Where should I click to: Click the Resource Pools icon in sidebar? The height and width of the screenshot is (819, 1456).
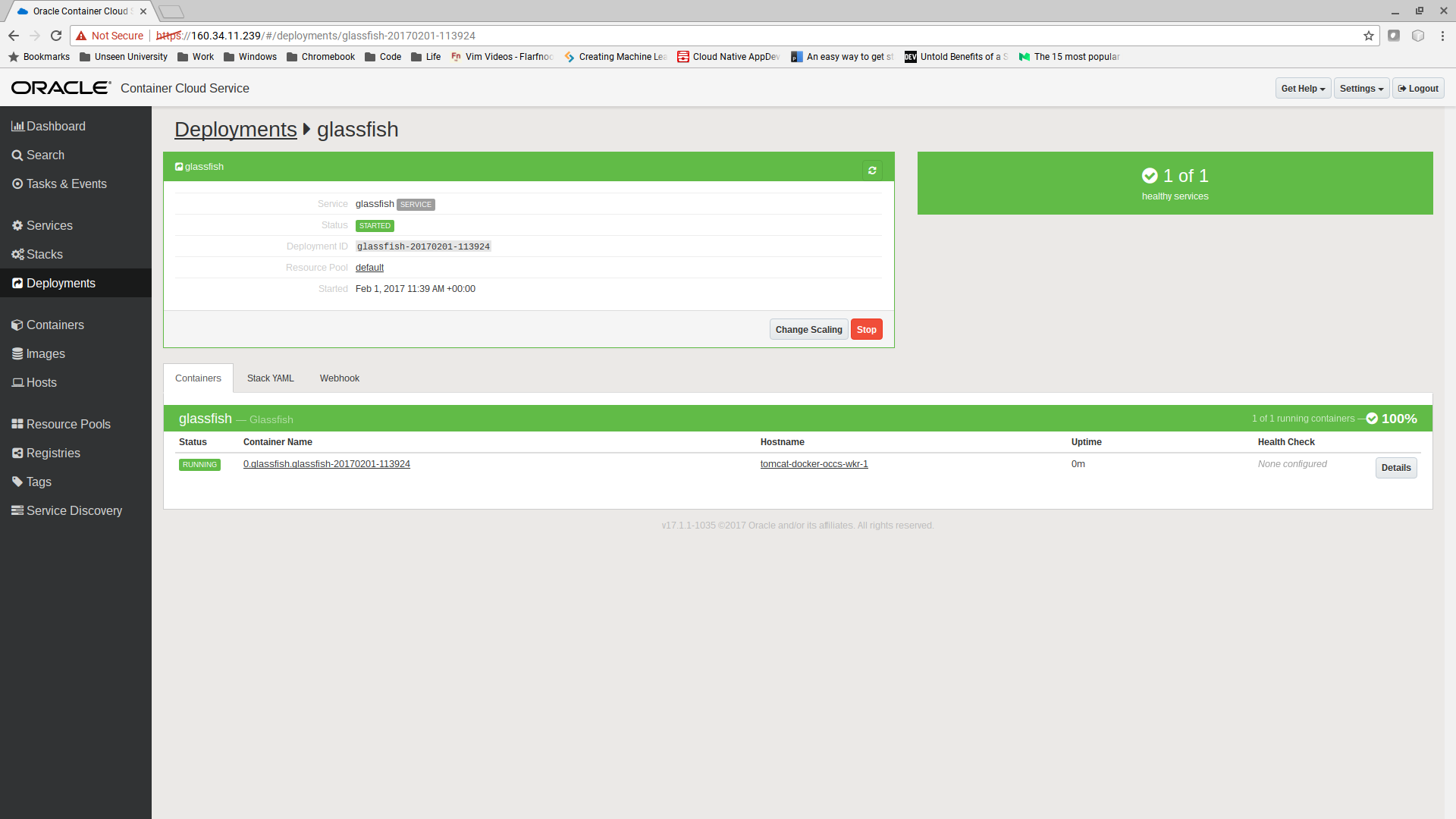(x=18, y=424)
